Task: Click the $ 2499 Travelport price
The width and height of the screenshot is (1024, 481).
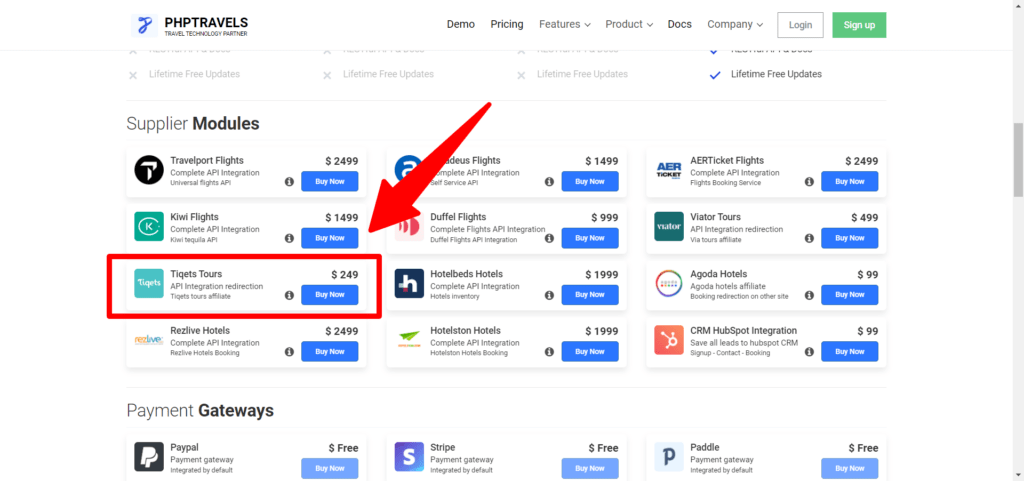Action: (x=342, y=161)
